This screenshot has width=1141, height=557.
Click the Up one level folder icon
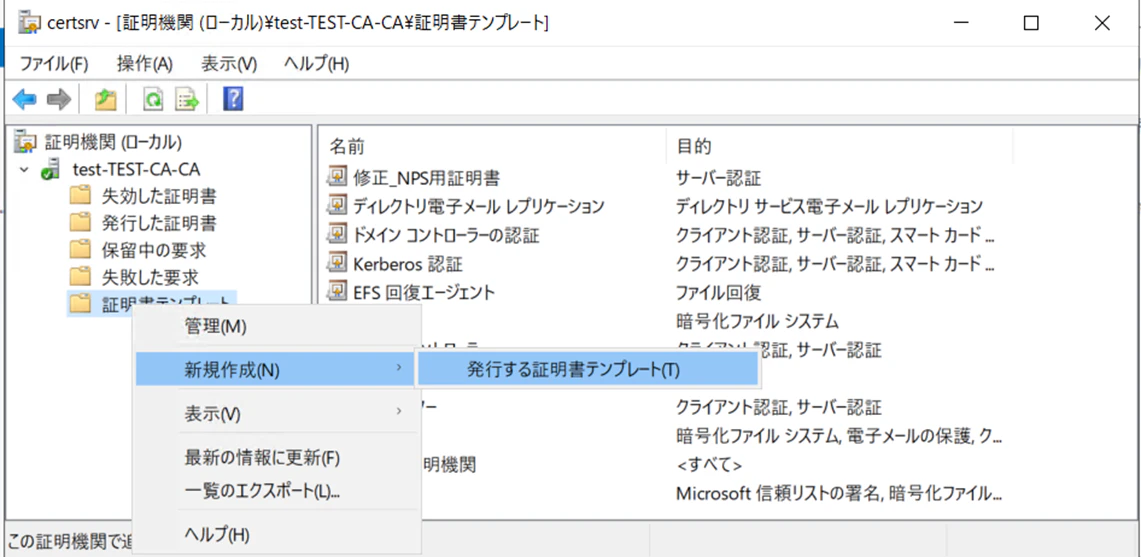tap(106, 100)
